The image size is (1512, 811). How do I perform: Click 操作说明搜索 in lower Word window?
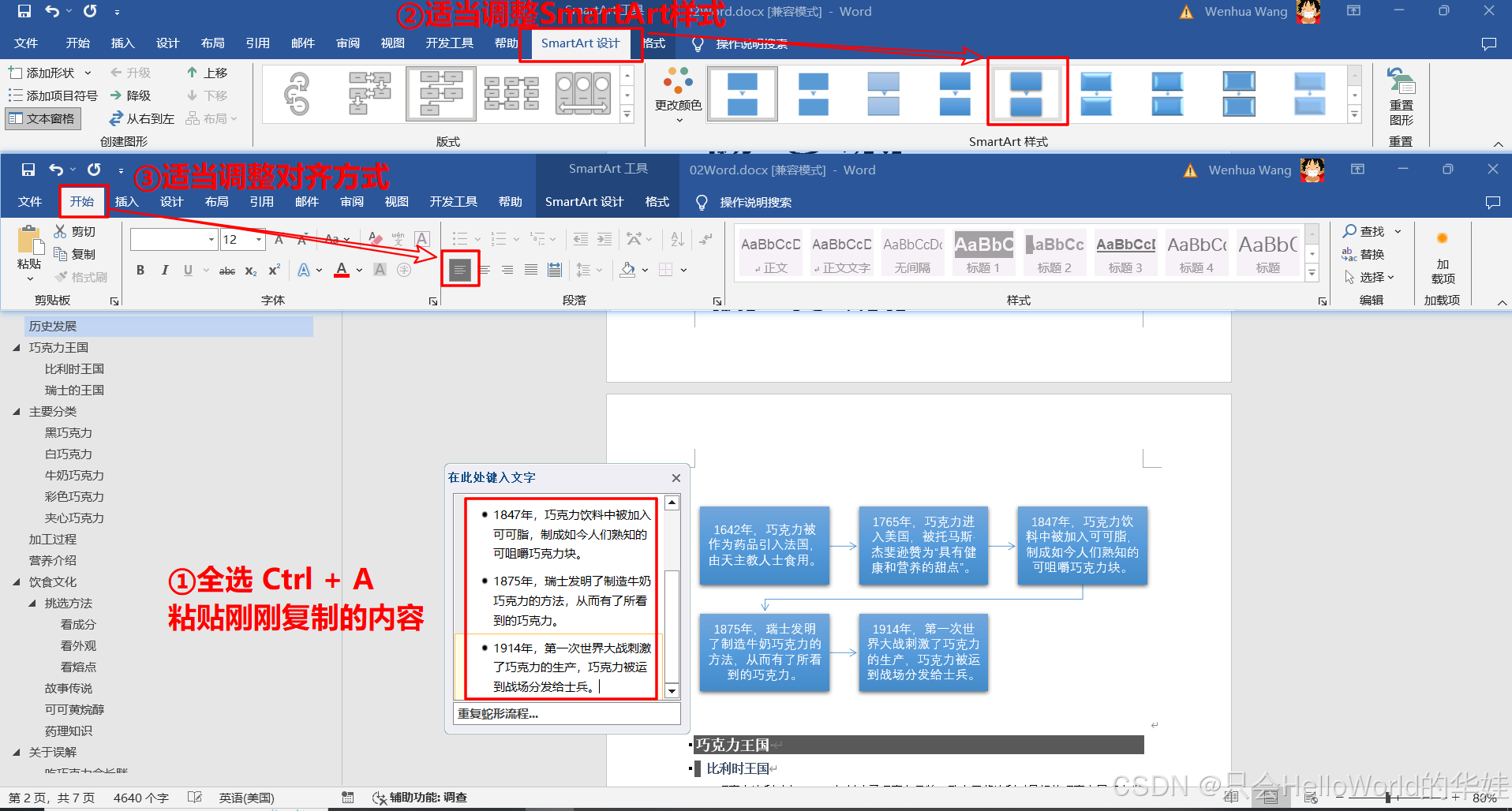(755, 202)
